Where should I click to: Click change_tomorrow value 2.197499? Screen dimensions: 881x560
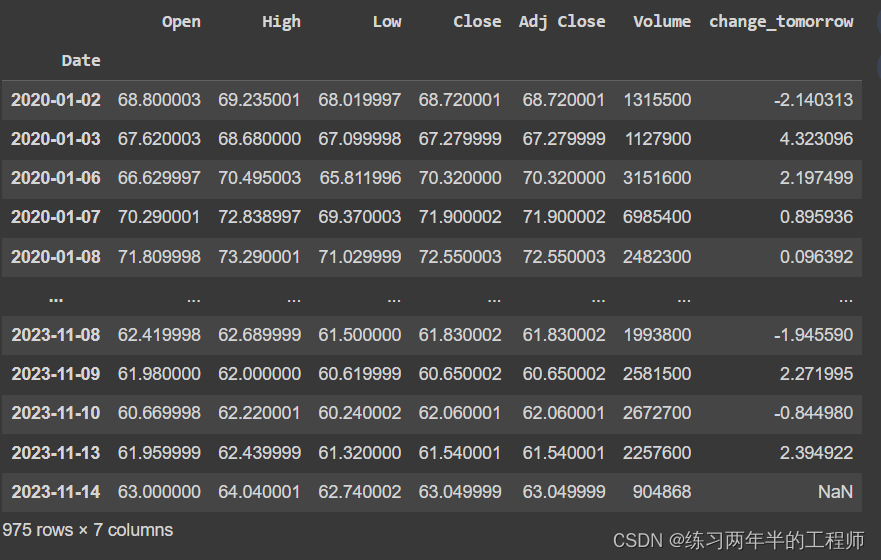point(816,178)
